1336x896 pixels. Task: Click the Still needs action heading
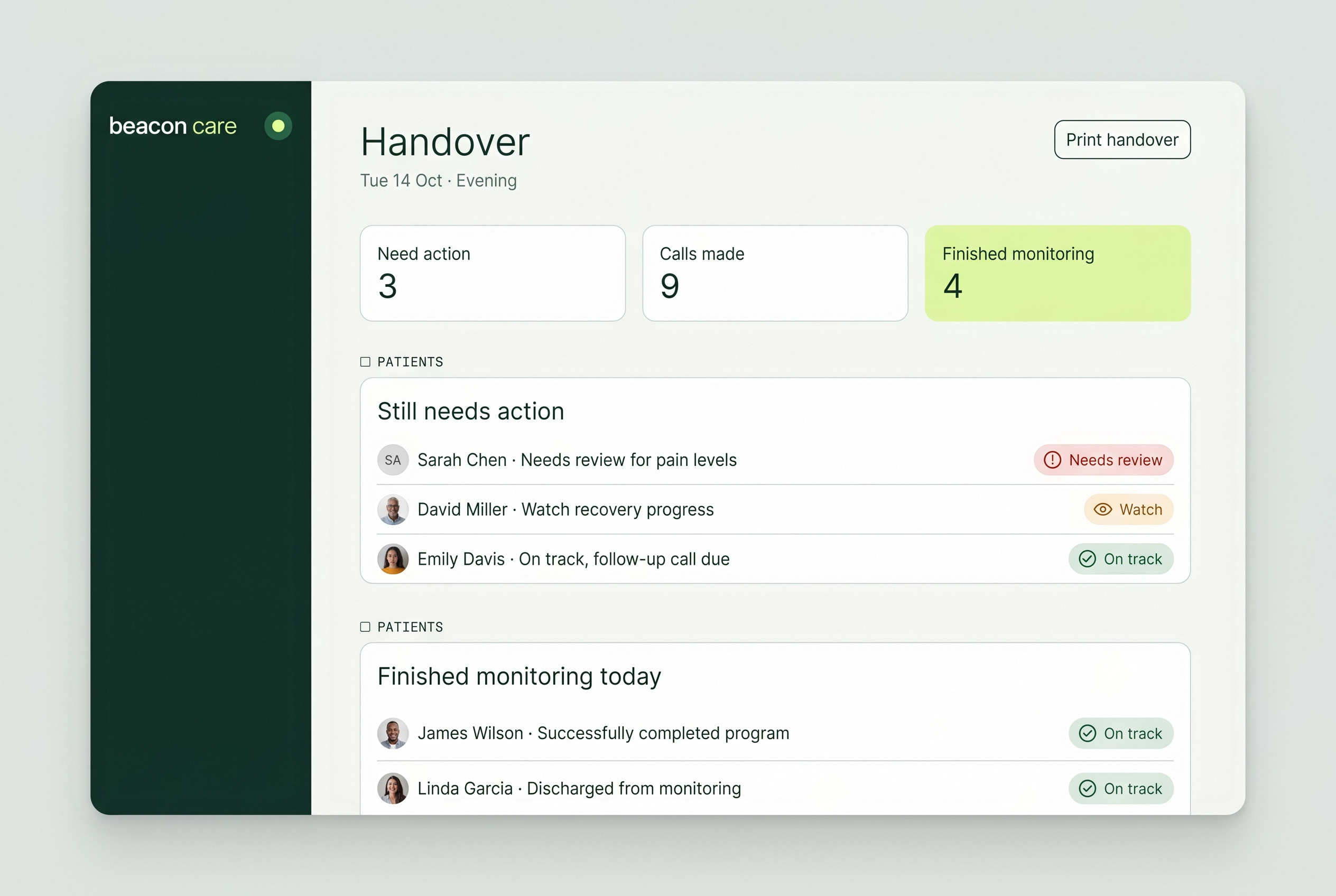click(x=470, y=412)
